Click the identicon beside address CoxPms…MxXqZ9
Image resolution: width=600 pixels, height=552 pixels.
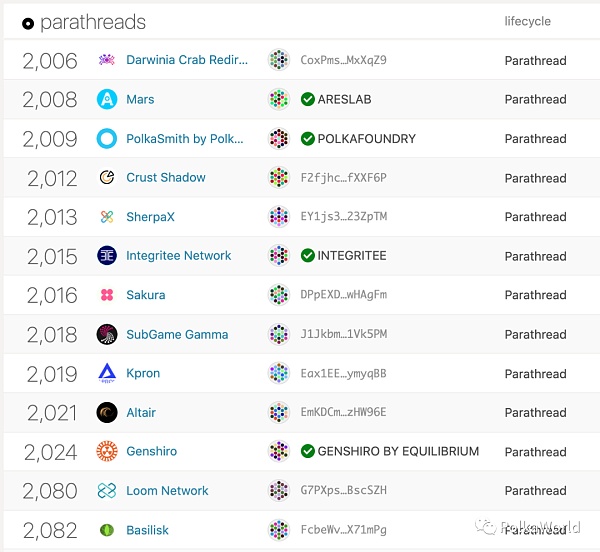[x=279, y=60]
